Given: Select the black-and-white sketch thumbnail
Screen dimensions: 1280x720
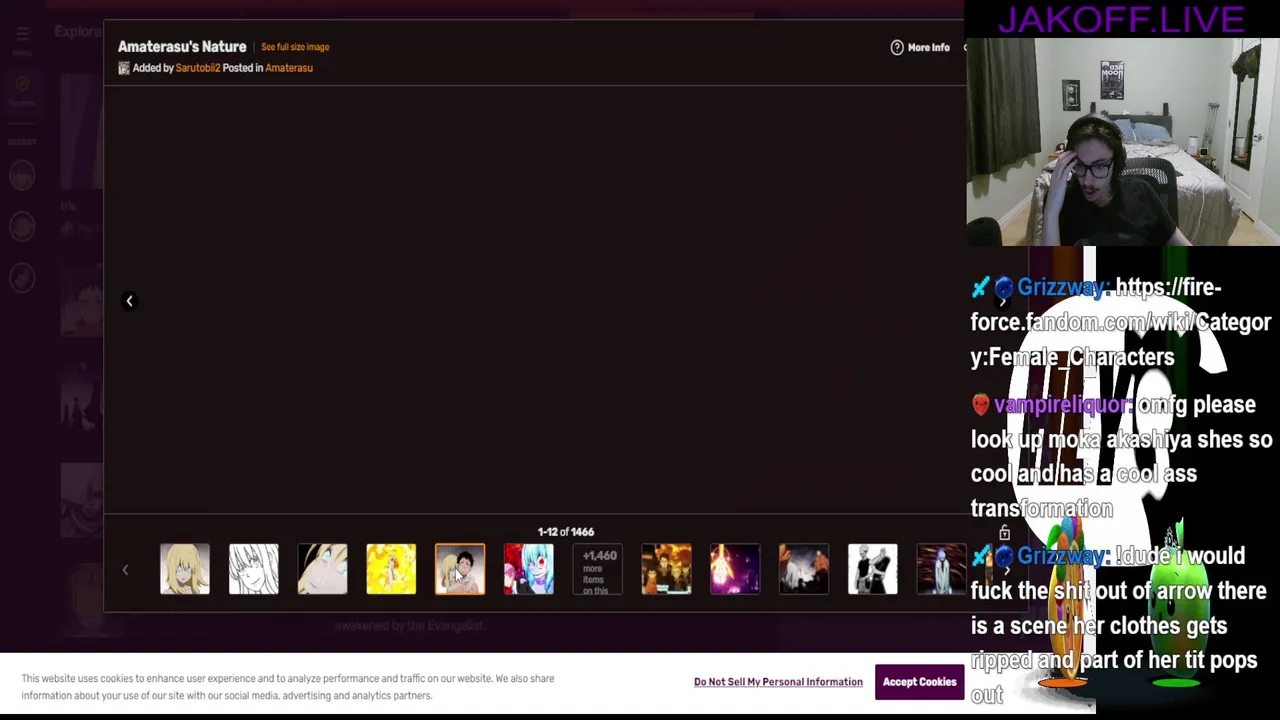Looking at the screenshot, I should click(x=254, y=569).
